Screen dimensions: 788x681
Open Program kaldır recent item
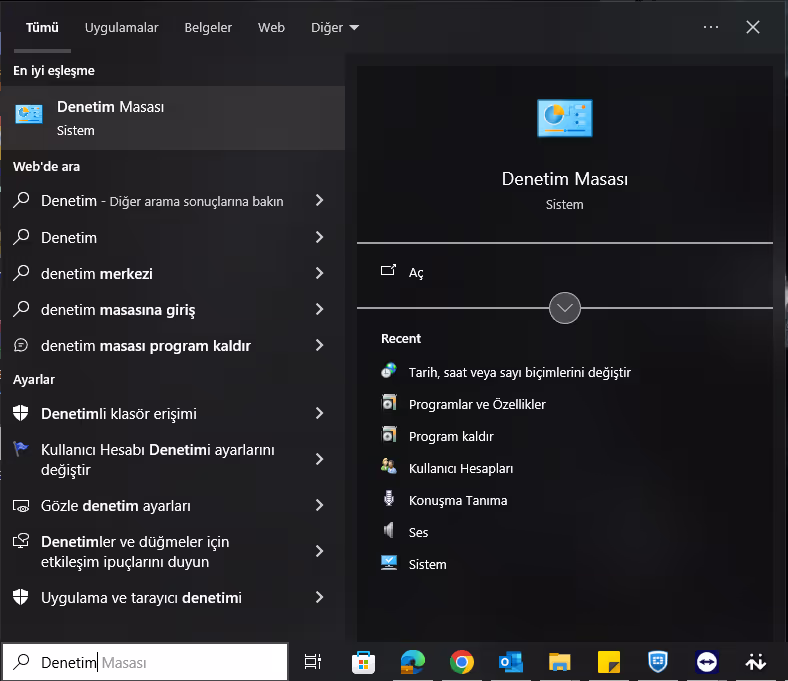pos(451,436)
